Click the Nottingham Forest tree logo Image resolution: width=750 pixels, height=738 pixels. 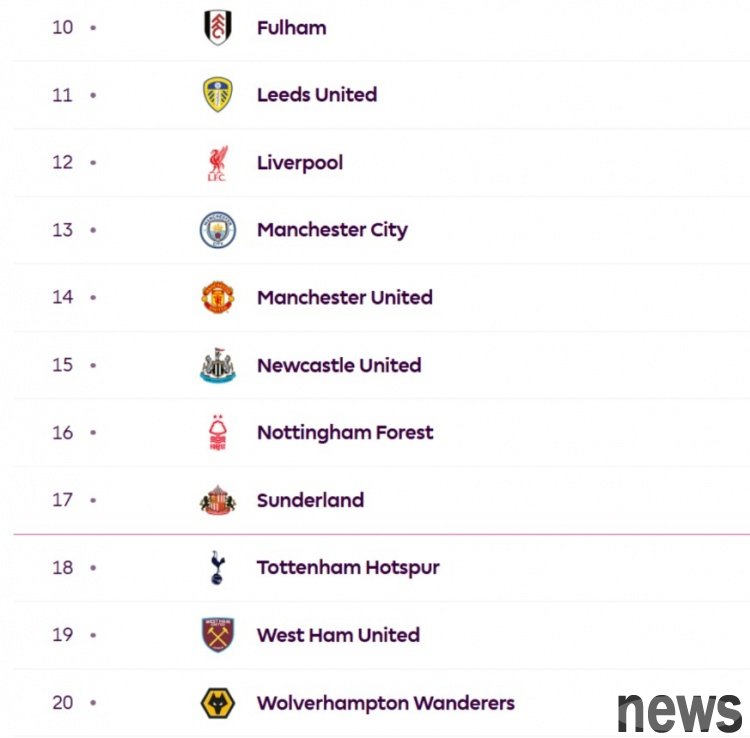click(218, 432)
